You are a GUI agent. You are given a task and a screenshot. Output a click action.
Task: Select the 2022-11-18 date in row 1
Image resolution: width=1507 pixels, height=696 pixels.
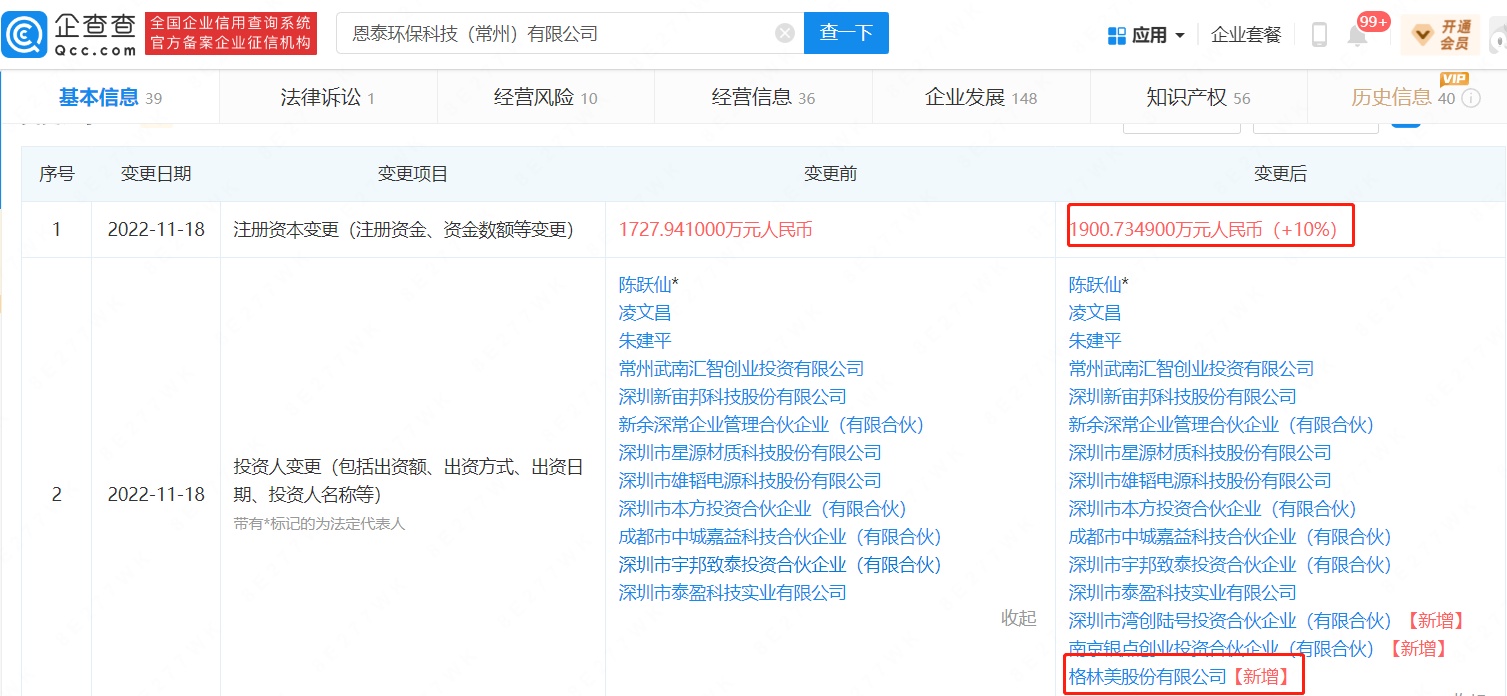tap(156, 230)
